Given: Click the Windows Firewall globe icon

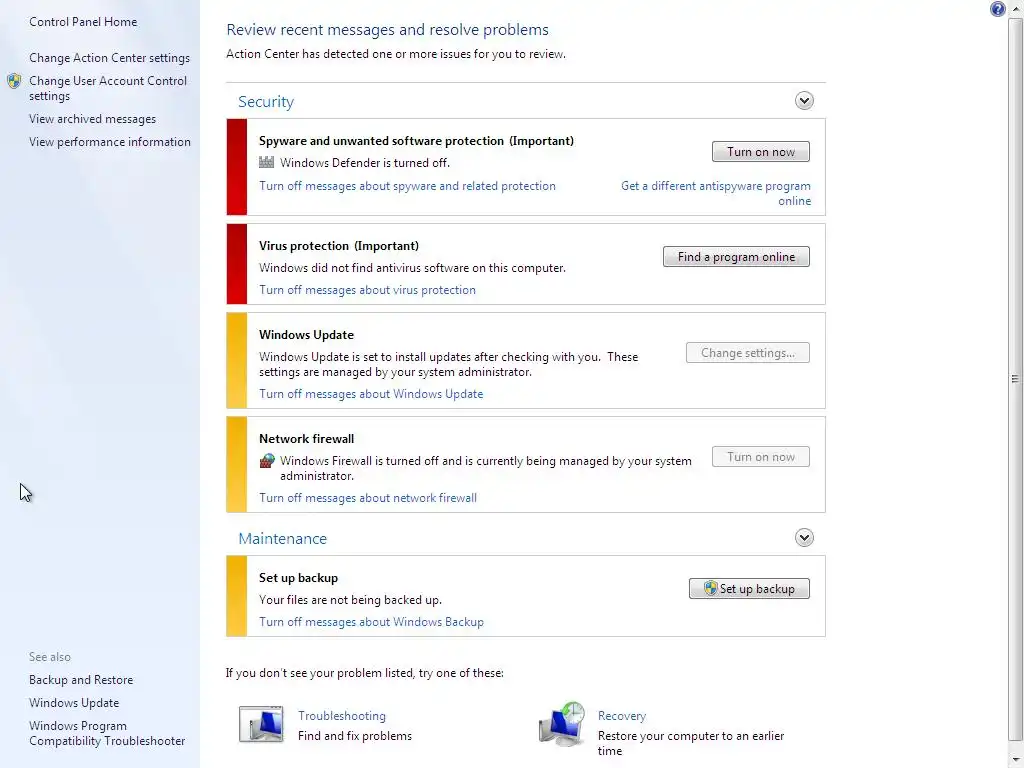Looking at the screenshot, I should coord(267,460).
